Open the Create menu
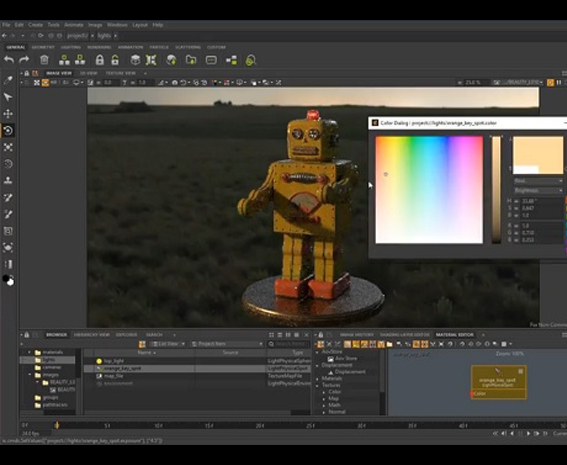The height and width of the screenshot is (465, 567). [35, 25]
